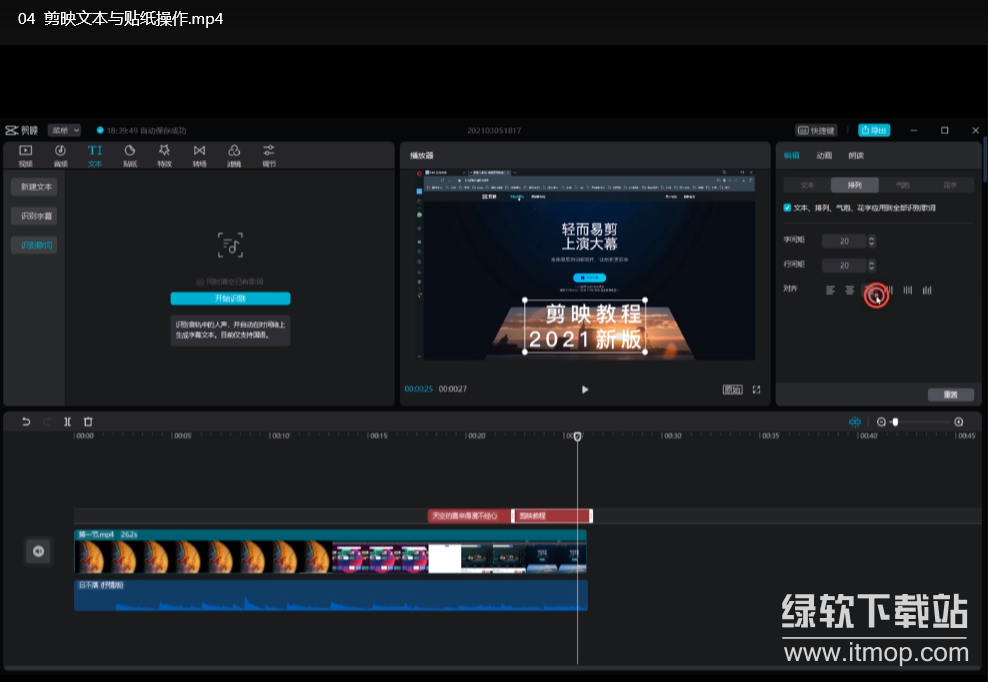988x682 pixels.
Task: Uncheck apply text style to all lyrics checkbox
Action: click(788, 207)
